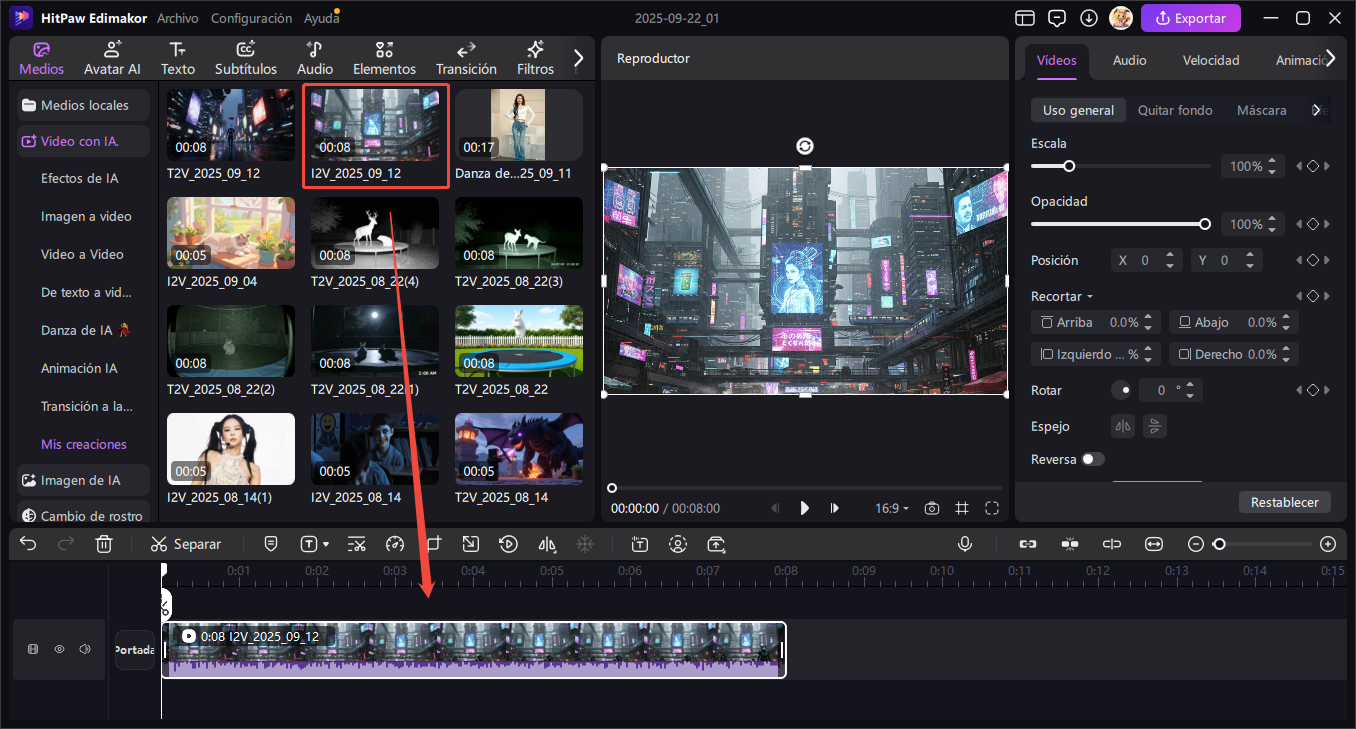
Task: Click the delete trash icon in timeline toolbar
Action: [x=104, y=544]
